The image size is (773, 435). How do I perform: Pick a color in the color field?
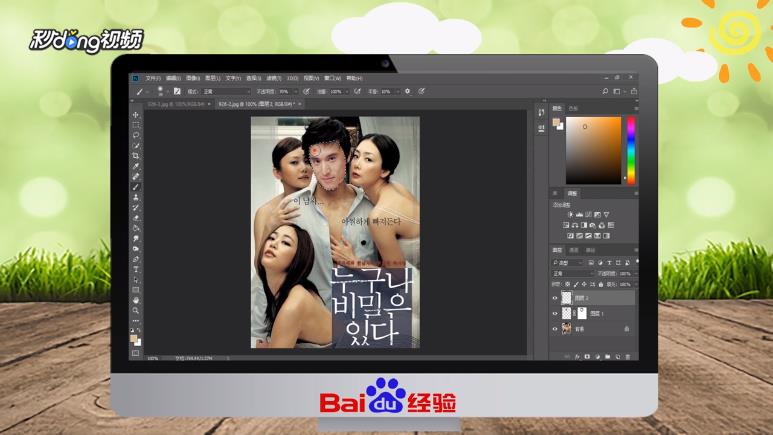(594, 150)
